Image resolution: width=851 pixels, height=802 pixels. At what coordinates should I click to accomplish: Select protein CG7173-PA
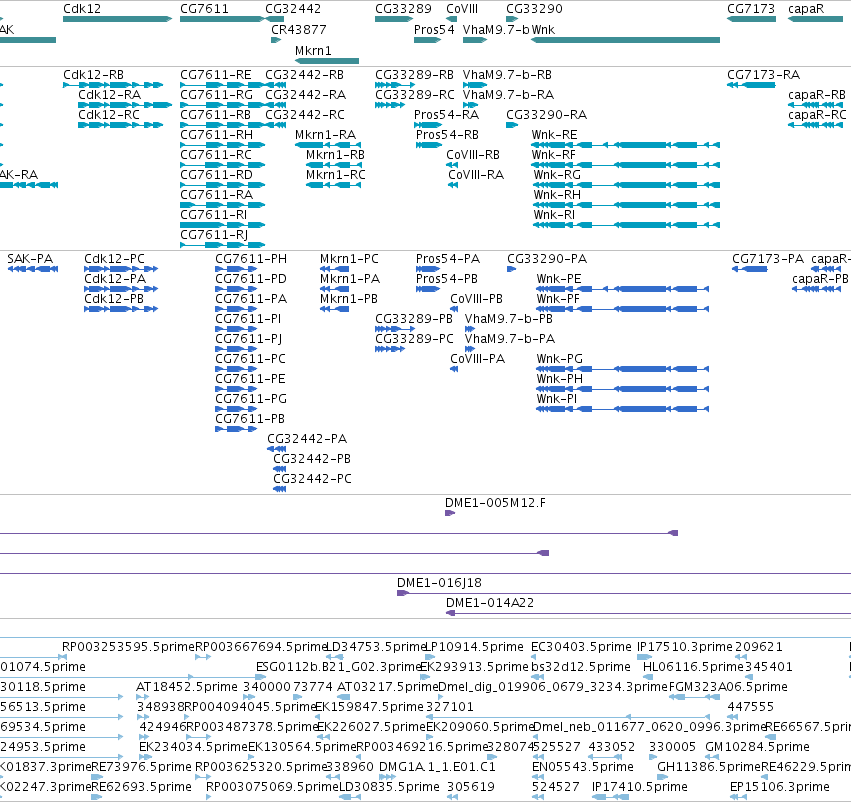click(768, 258)
